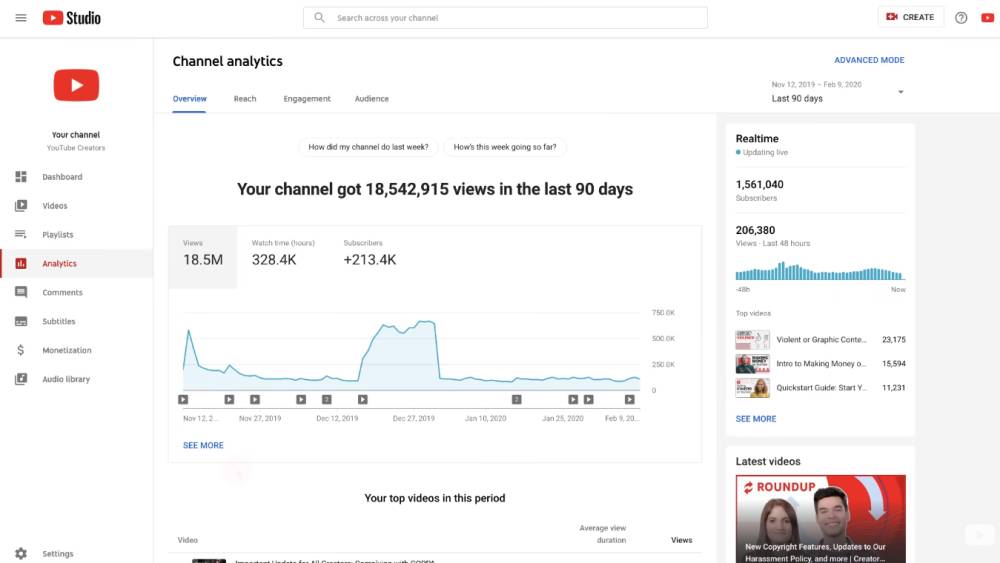Click the CREATE button

coord(911,17)
